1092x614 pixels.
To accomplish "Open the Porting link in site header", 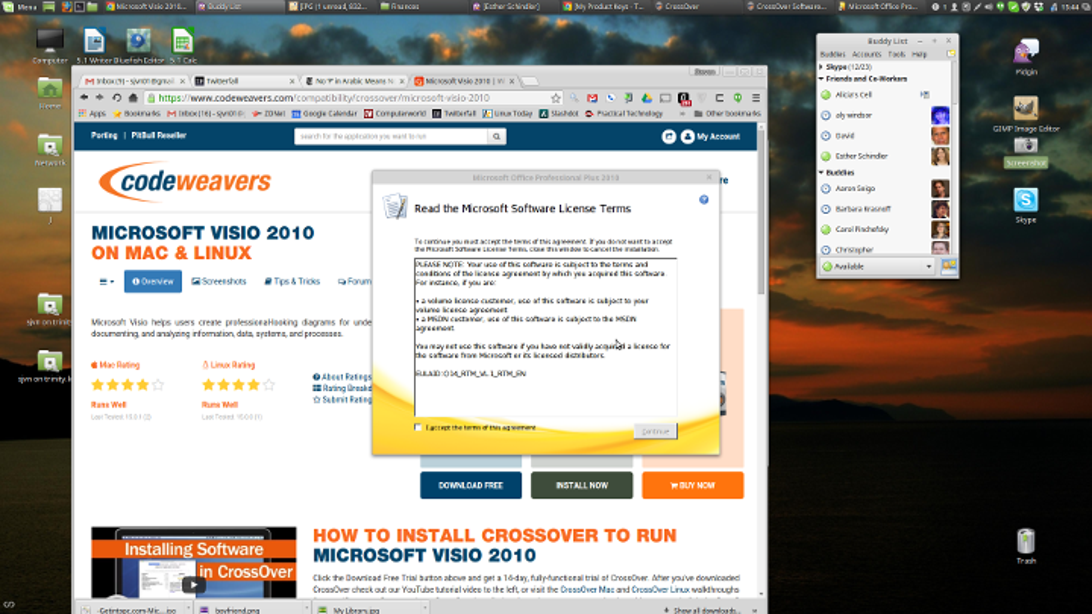I will (104, 136).
